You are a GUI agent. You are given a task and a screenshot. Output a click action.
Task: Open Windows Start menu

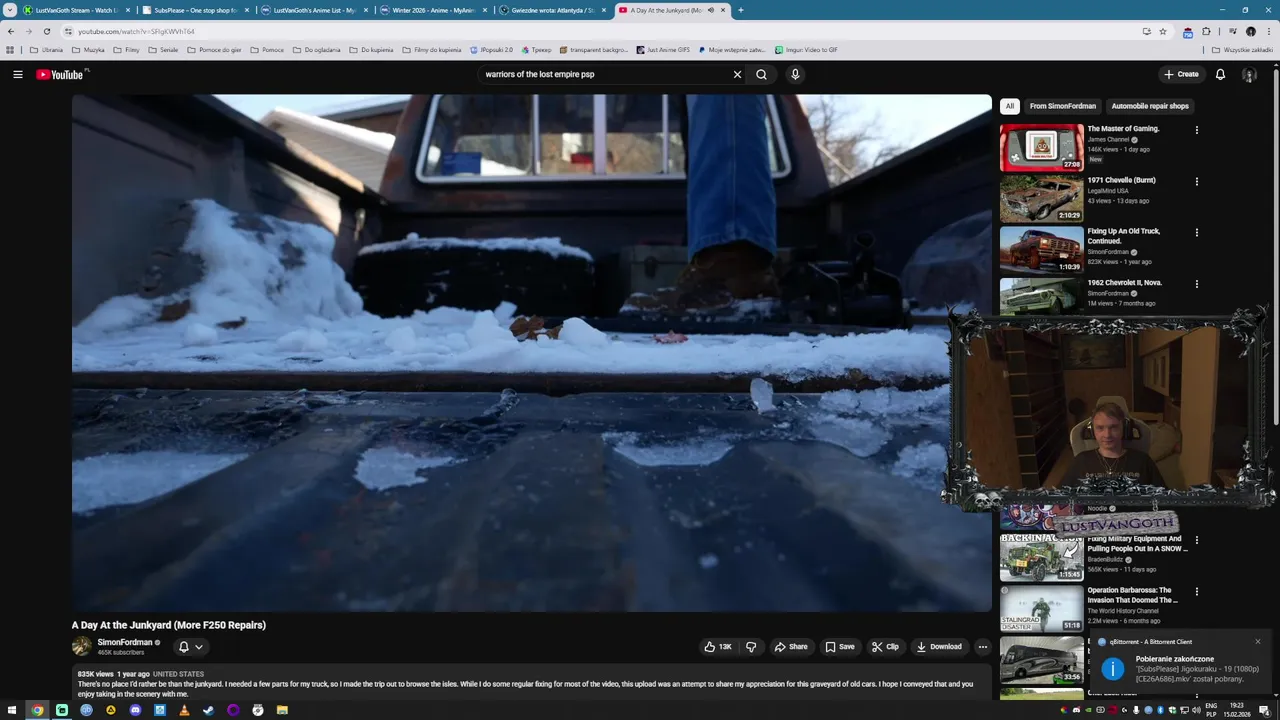coord(12,710)
